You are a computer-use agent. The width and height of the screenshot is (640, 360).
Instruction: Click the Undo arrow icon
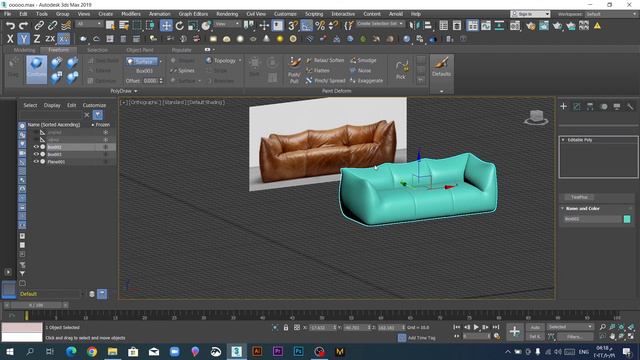[10, 26]
